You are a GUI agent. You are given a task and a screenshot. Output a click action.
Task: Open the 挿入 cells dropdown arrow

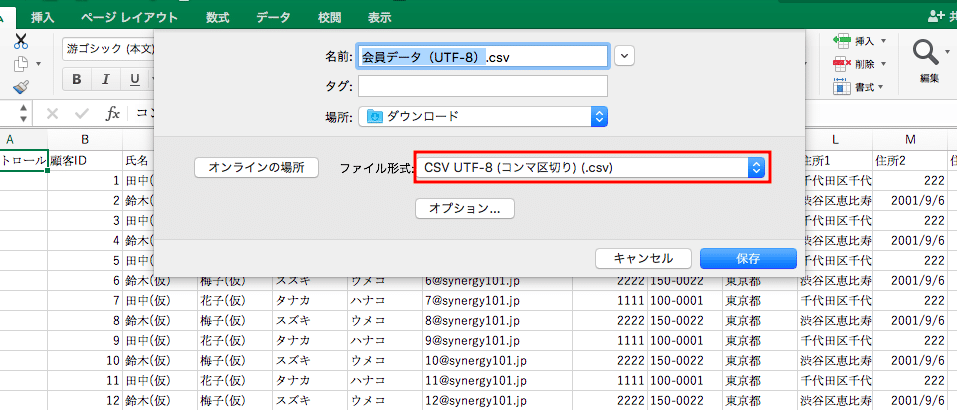883,41
